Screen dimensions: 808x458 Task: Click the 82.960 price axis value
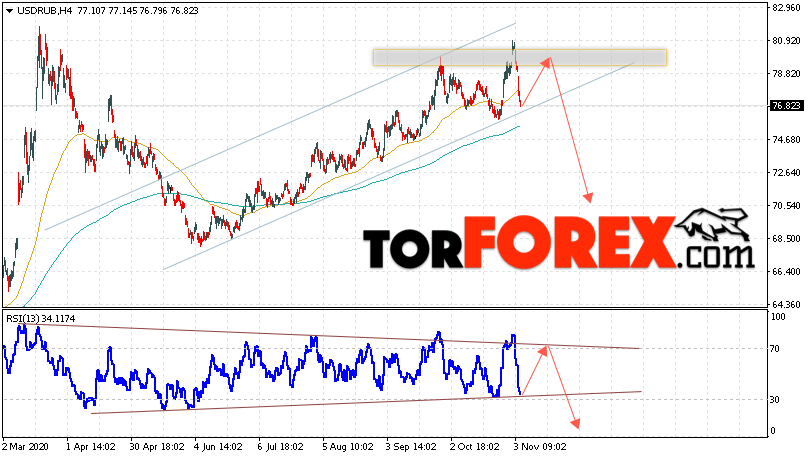(x=786, y=8)
